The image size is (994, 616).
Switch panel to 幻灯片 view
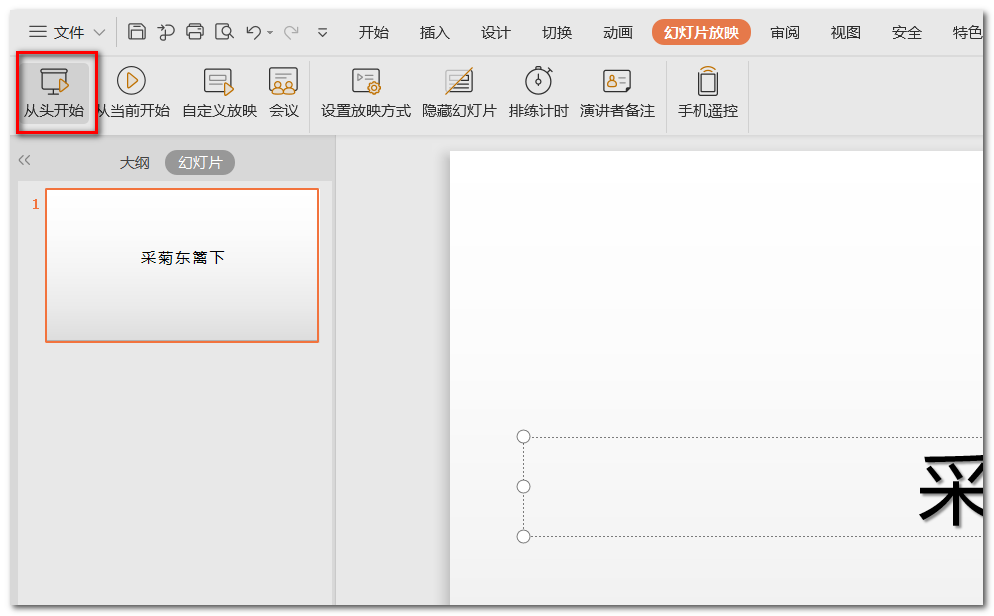200,163
